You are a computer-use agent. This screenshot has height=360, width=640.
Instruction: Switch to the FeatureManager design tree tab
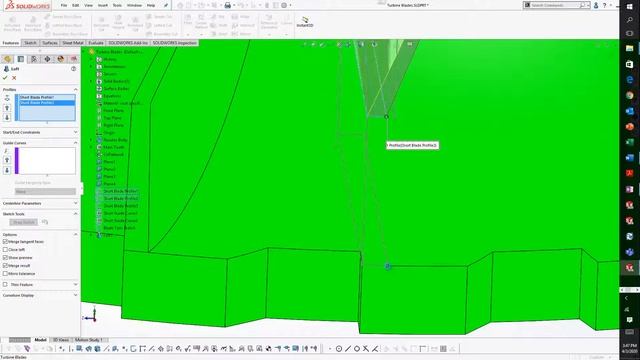(7, 59)
